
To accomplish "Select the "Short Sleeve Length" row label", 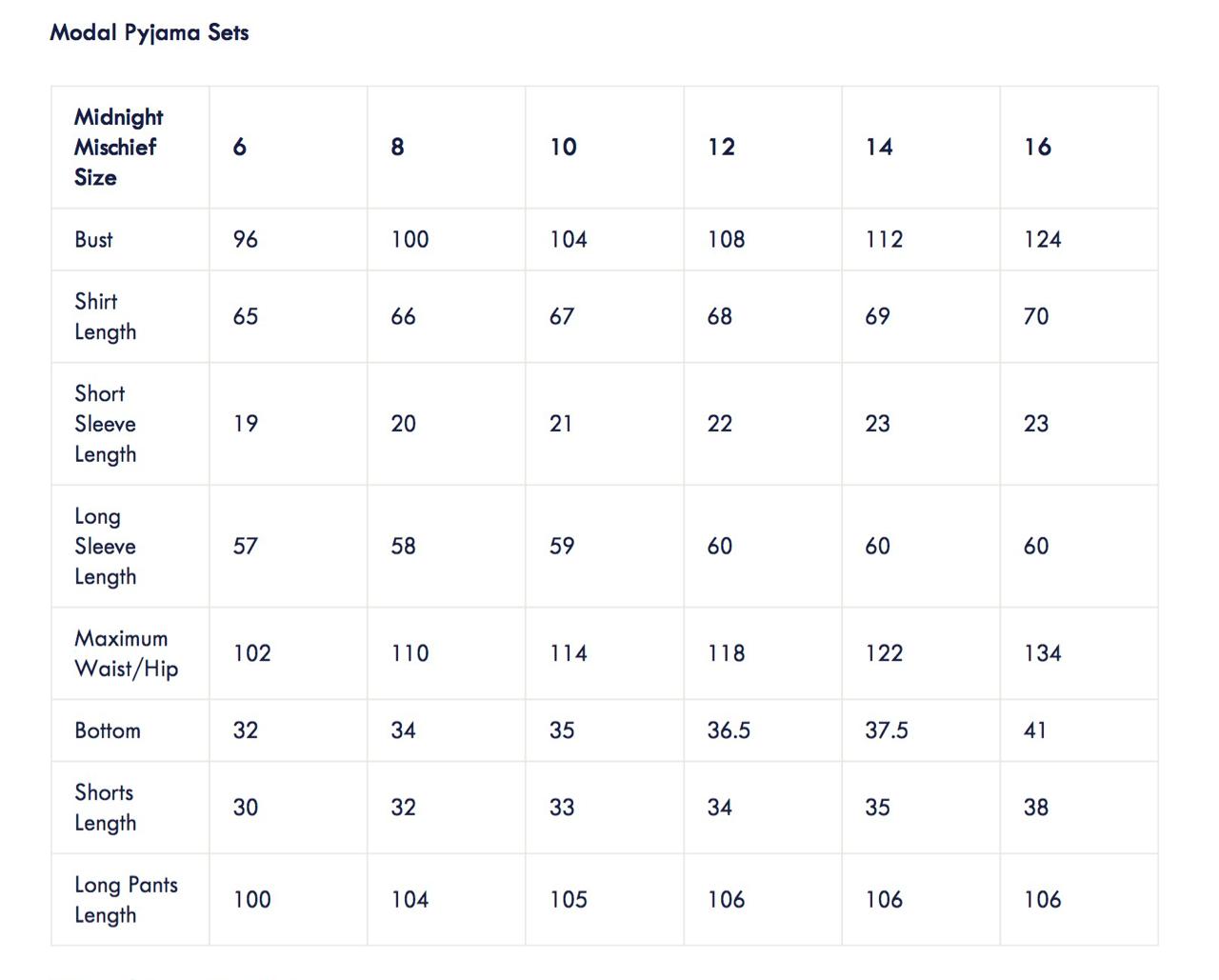I will (x=105, y=424).
